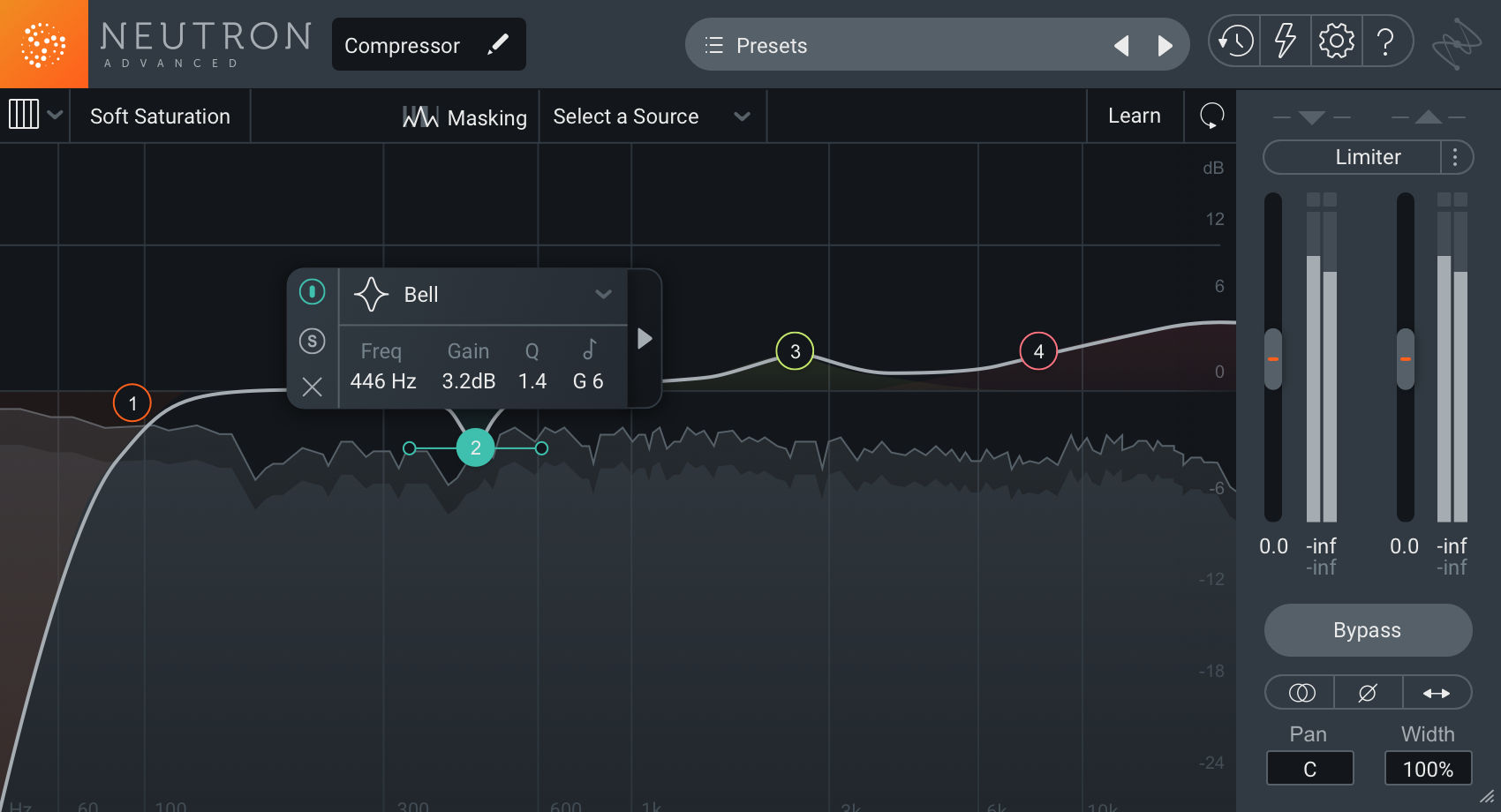
Task: Click the Width value field showing 100%
Action: point(1428,768)
